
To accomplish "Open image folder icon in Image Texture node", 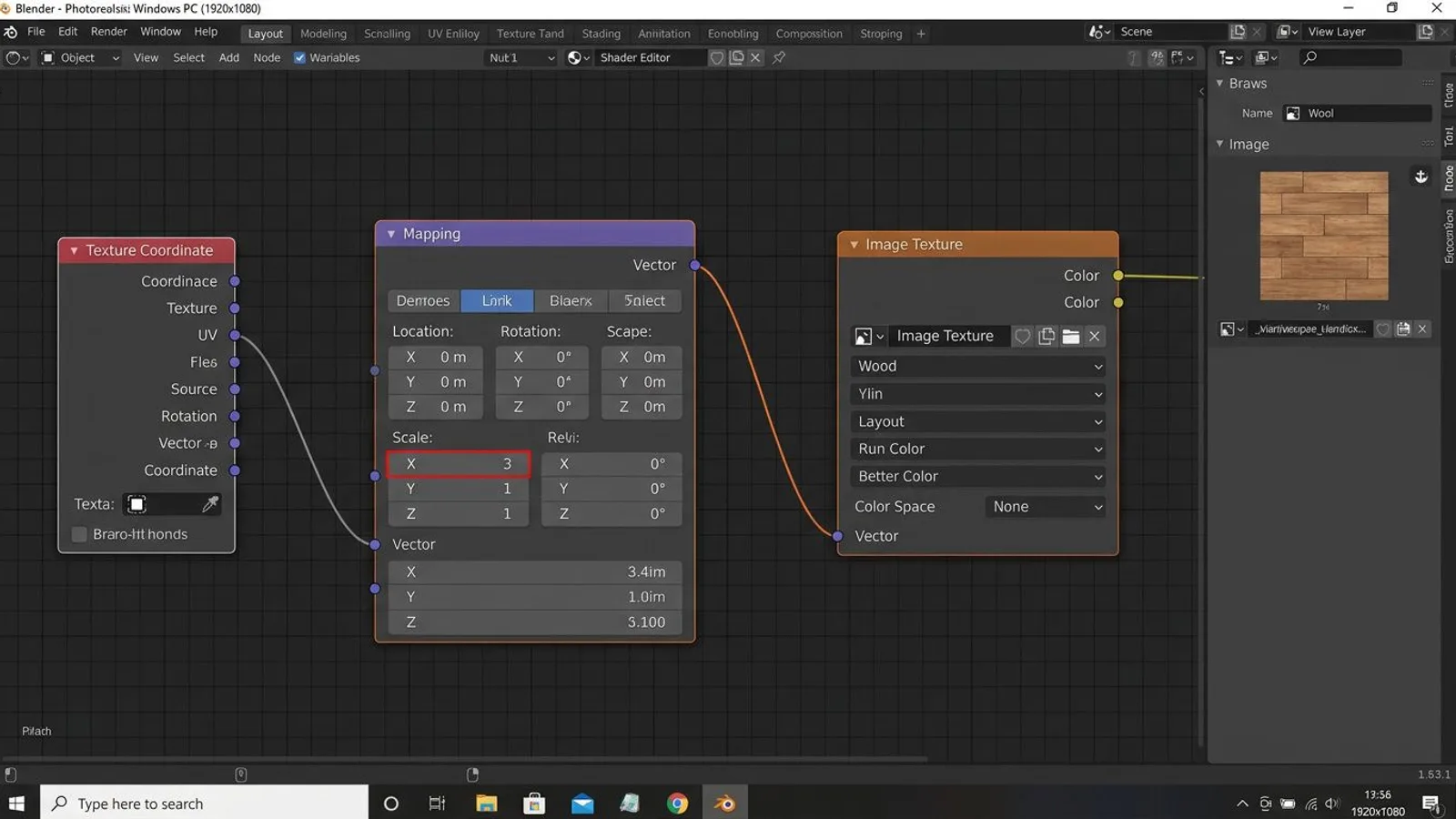I will tap(1071, 337).
